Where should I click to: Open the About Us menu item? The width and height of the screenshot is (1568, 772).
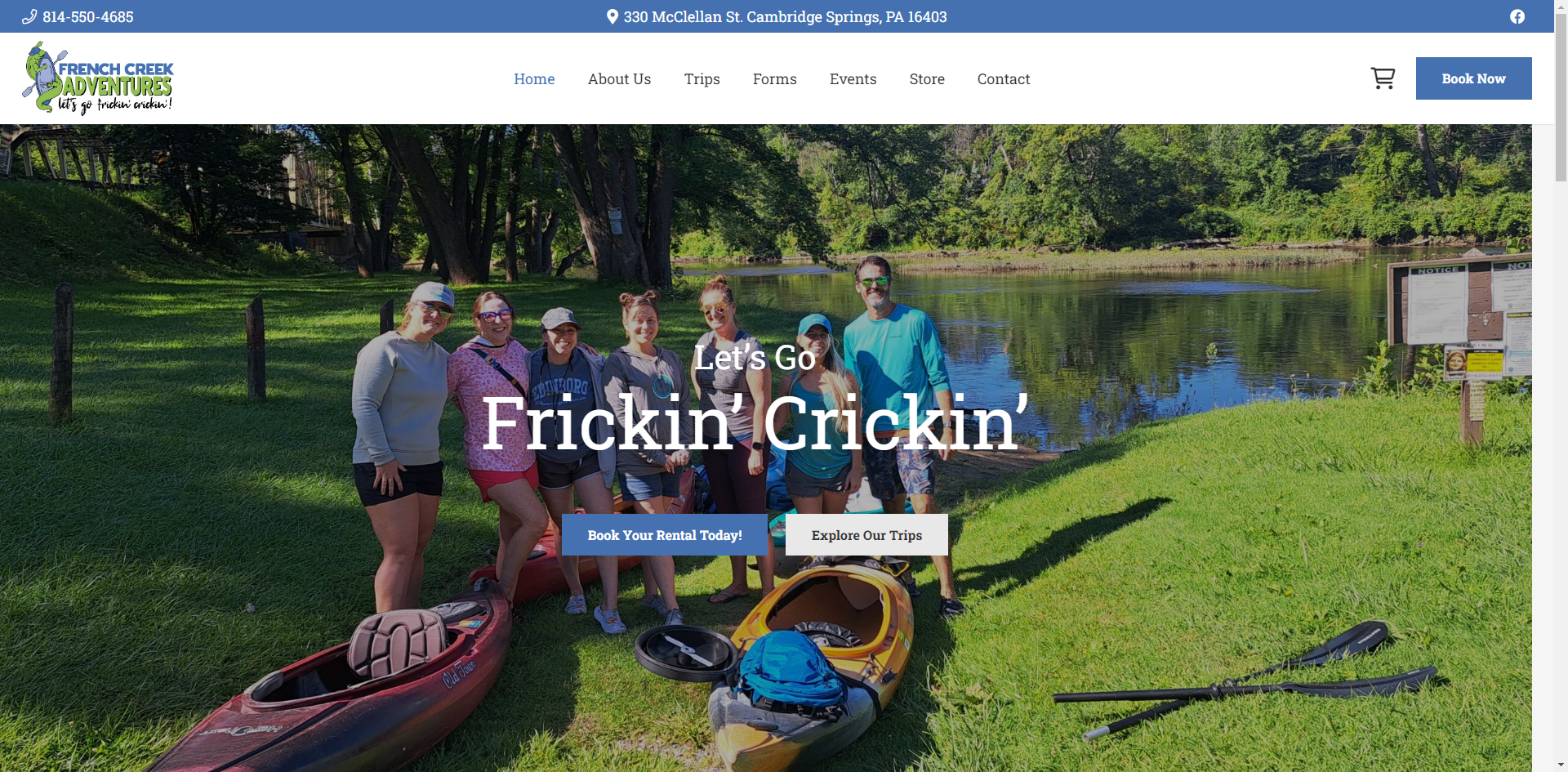point(619,79)
